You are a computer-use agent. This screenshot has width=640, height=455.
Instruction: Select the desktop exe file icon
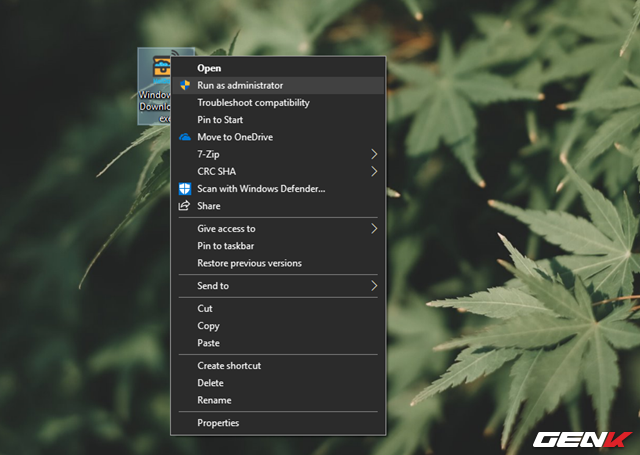[x=154, y=86]
